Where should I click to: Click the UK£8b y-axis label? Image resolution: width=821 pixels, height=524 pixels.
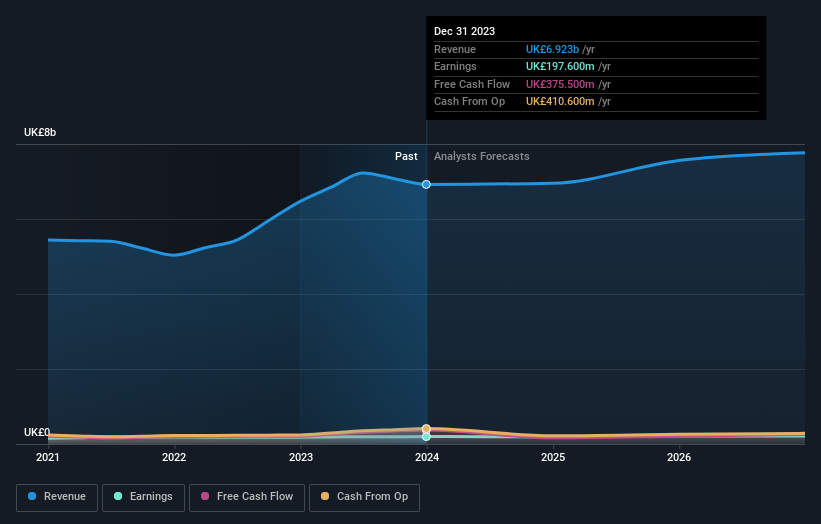pyautogui.click(x=40, y=132)
